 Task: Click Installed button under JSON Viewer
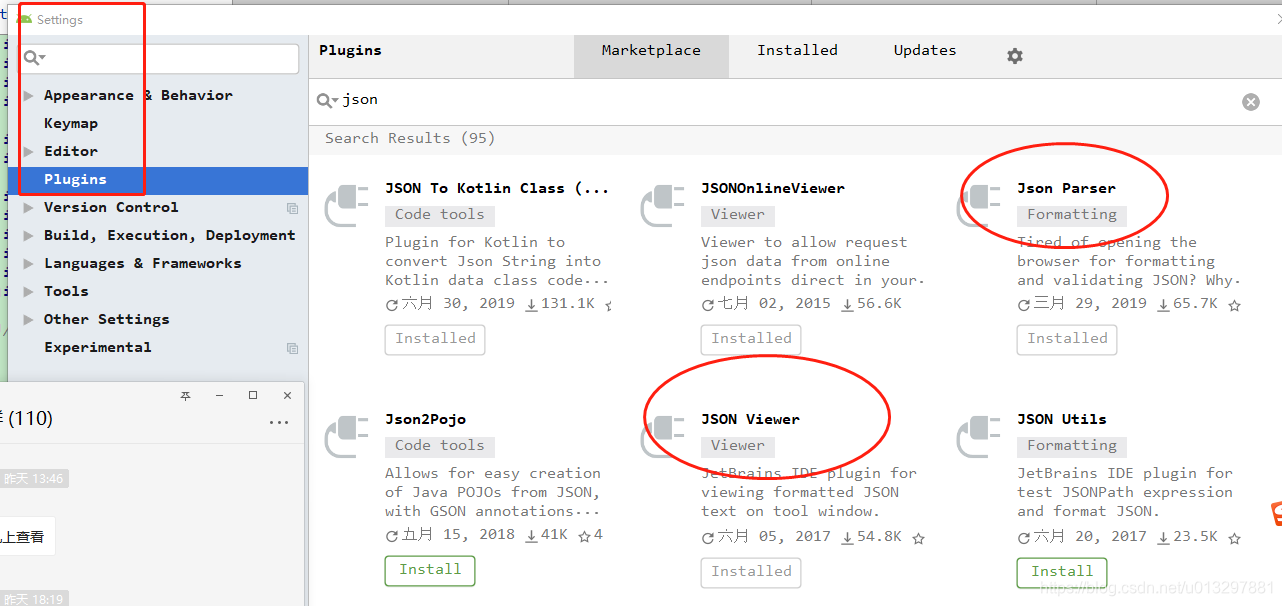point(751,572)
